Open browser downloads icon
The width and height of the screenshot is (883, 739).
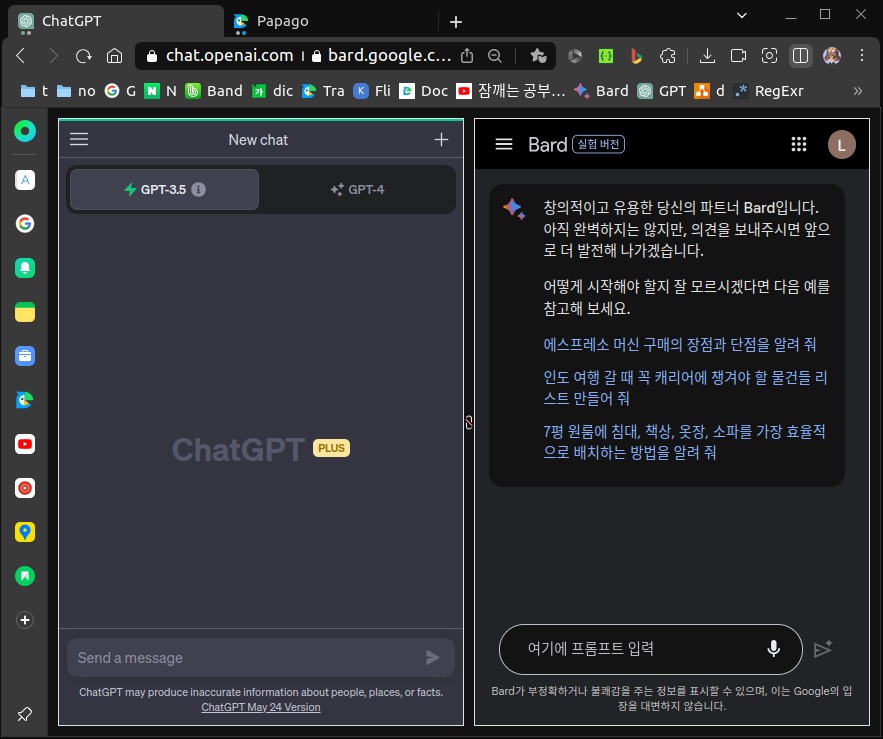click(707, 56)
